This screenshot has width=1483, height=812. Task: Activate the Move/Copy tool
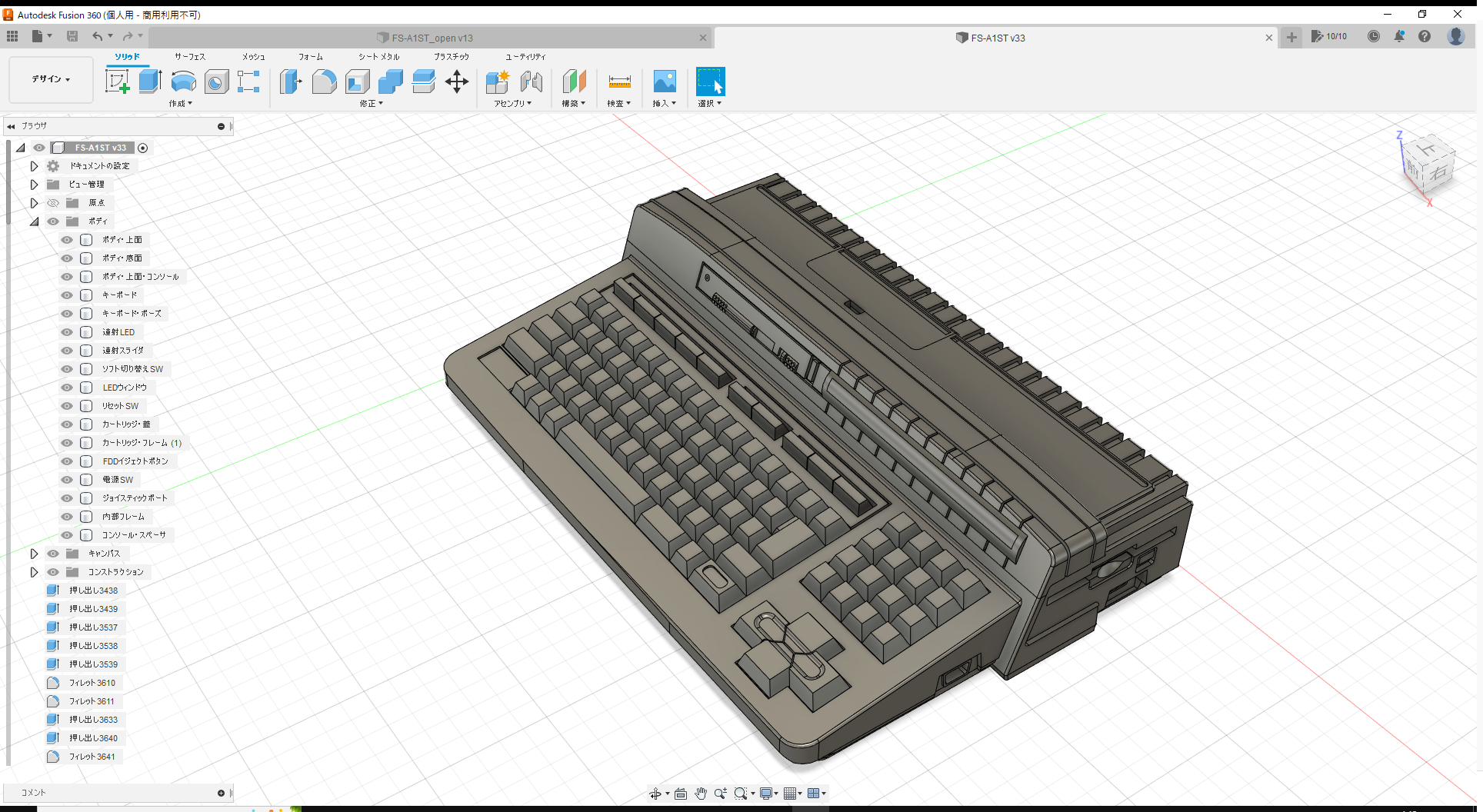pos(456,82)
